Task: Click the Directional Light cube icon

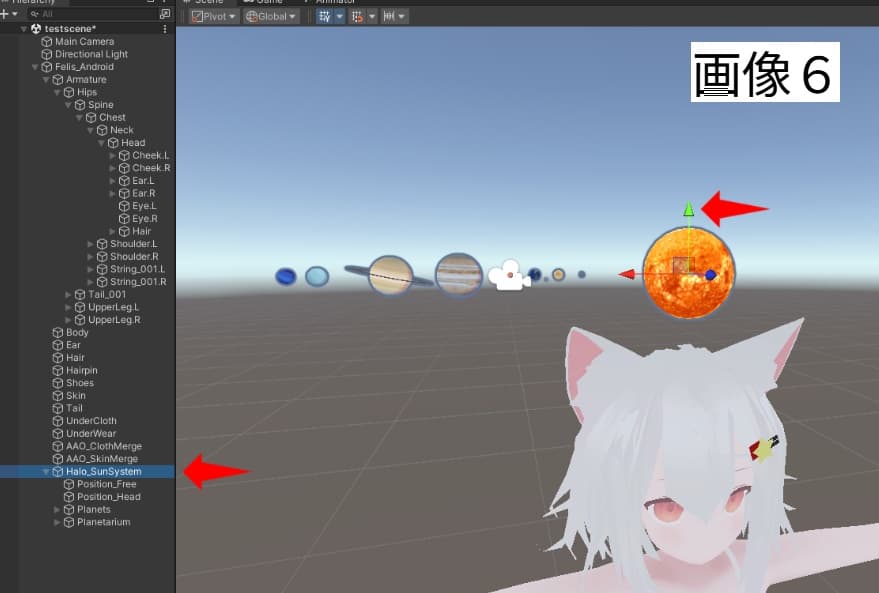Action: 47,54
